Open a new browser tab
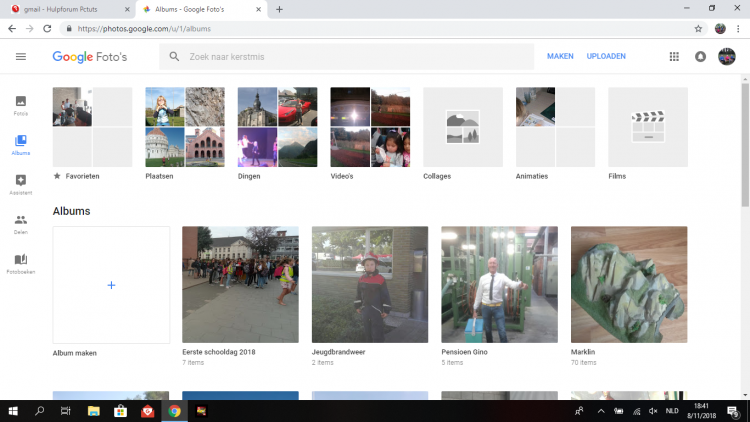The image size is (750, 422). (279, 9)
